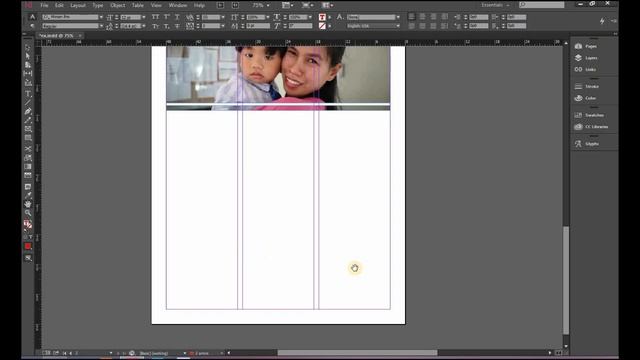640x360 pixels.
Task: Toggle Subscript formatting
Action: tap(167, 26)
